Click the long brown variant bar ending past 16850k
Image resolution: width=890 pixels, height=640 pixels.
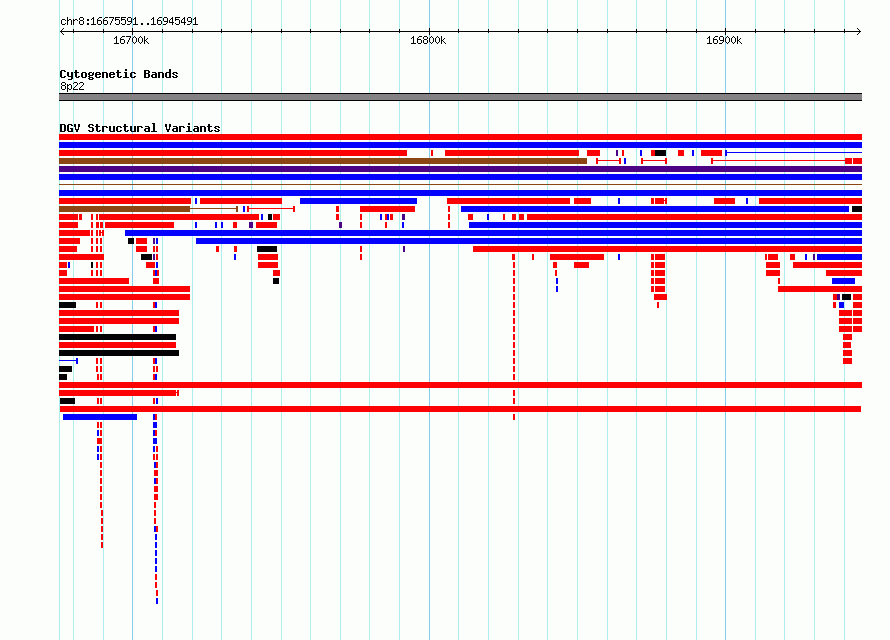323,161
